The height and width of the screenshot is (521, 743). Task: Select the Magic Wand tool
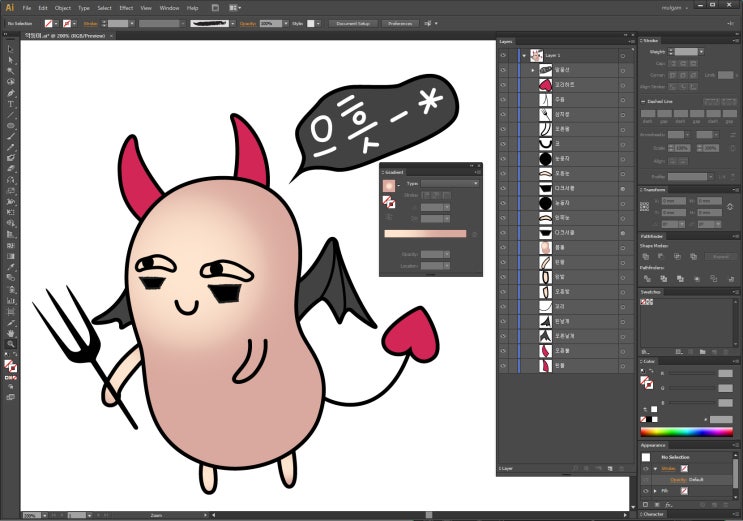pos(10,71)
